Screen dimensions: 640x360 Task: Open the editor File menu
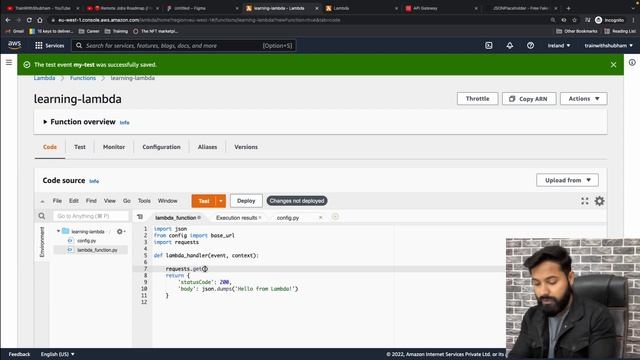click(57, 201)
